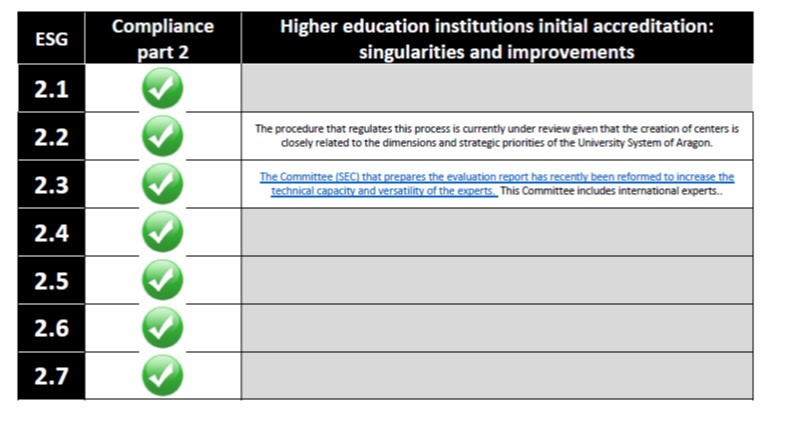The width and height of the screenshot is (790, 430).
Task: Click the green checkmark for ESG 2.4
Action: pyautogui.click(x=162, y=232)
